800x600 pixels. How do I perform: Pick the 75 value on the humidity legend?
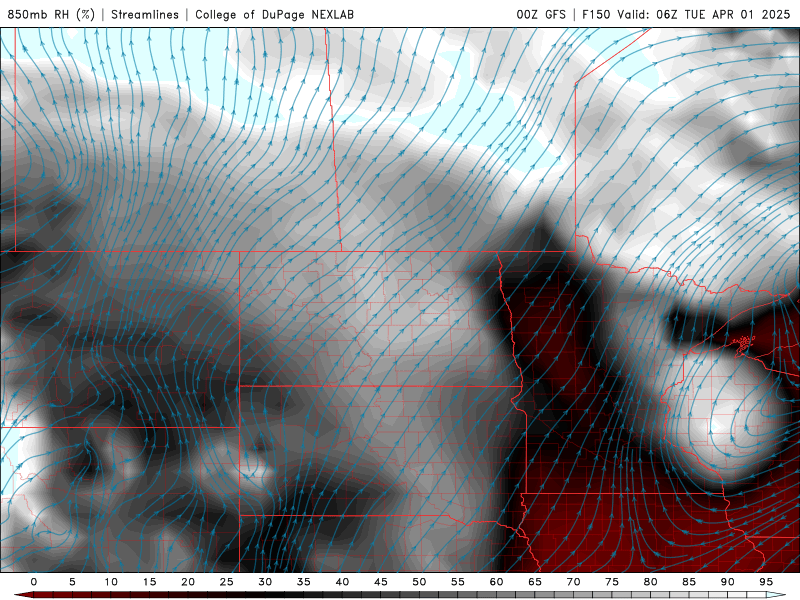pos(612,582)
